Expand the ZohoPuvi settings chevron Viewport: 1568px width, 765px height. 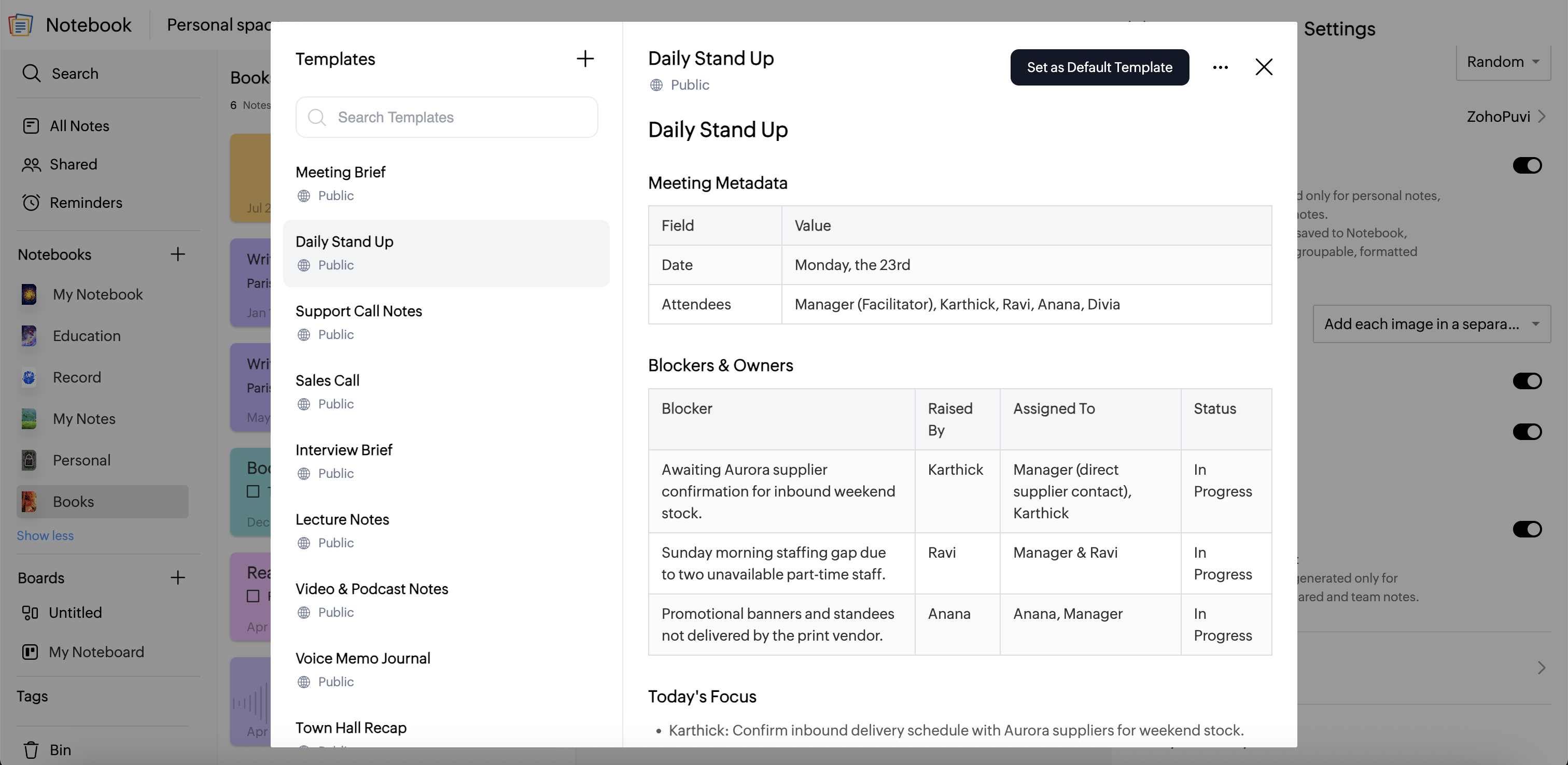1541,116
